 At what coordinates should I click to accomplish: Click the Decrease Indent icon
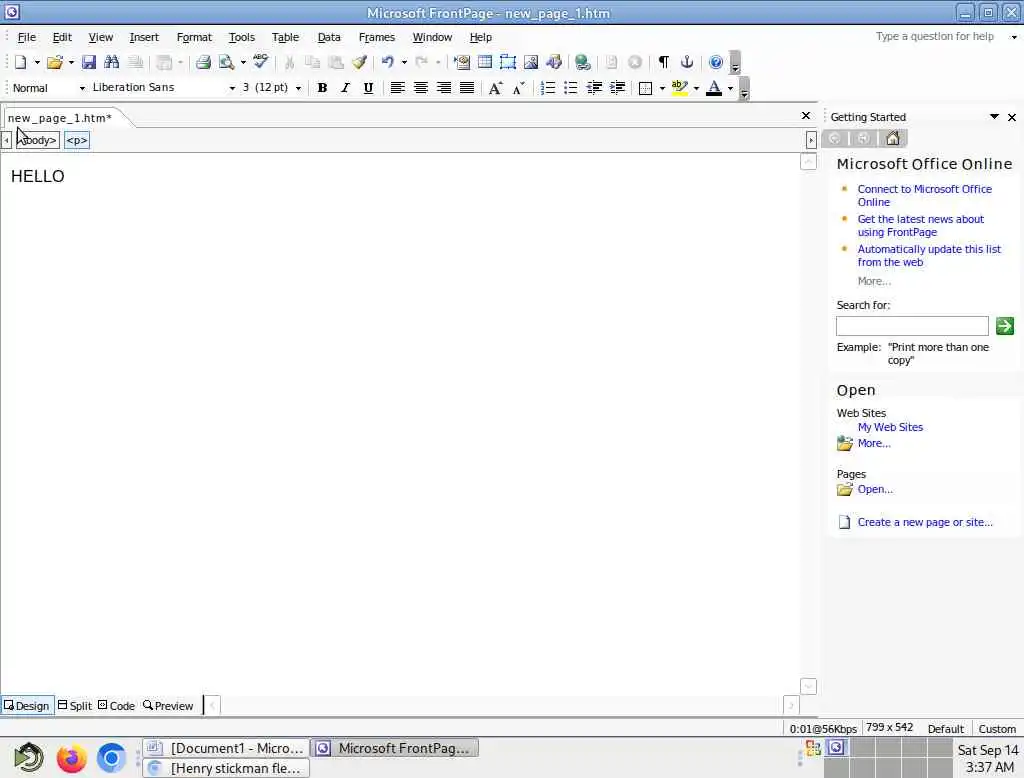pyautogui.click(x=594, y=88)
